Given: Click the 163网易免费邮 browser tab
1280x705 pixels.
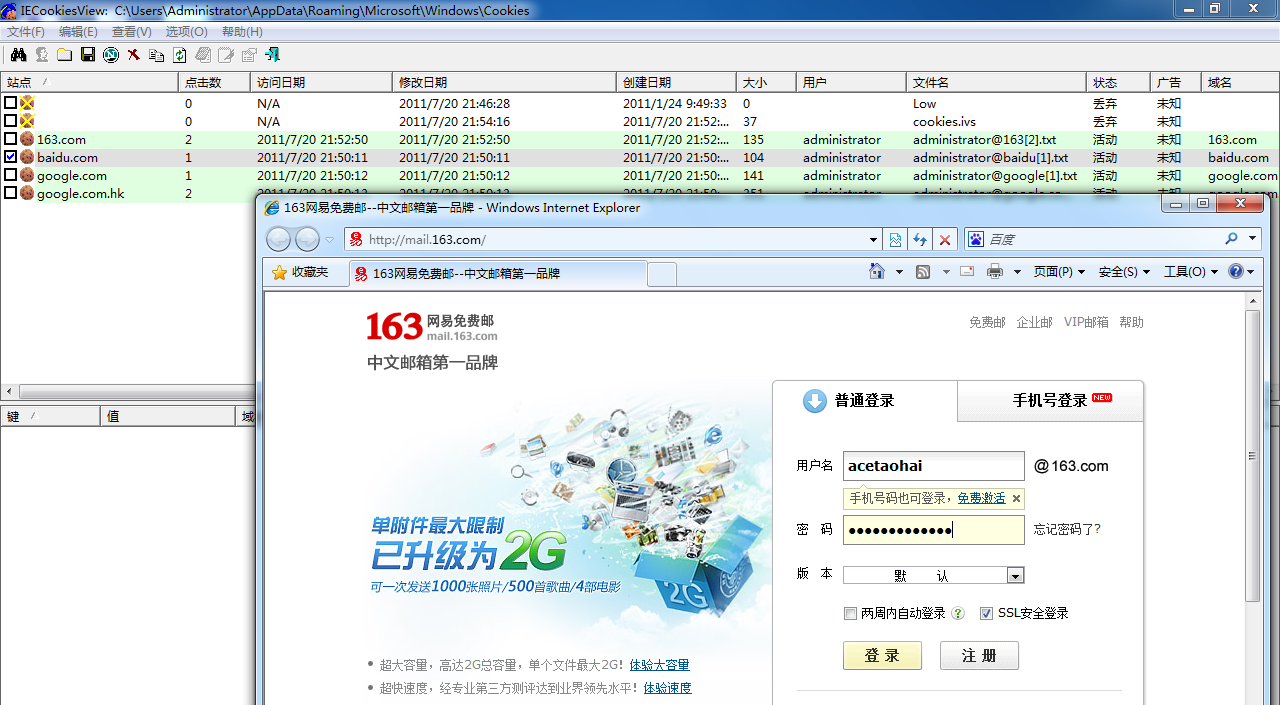Looking at the screenshot, I should coord(498,273).
